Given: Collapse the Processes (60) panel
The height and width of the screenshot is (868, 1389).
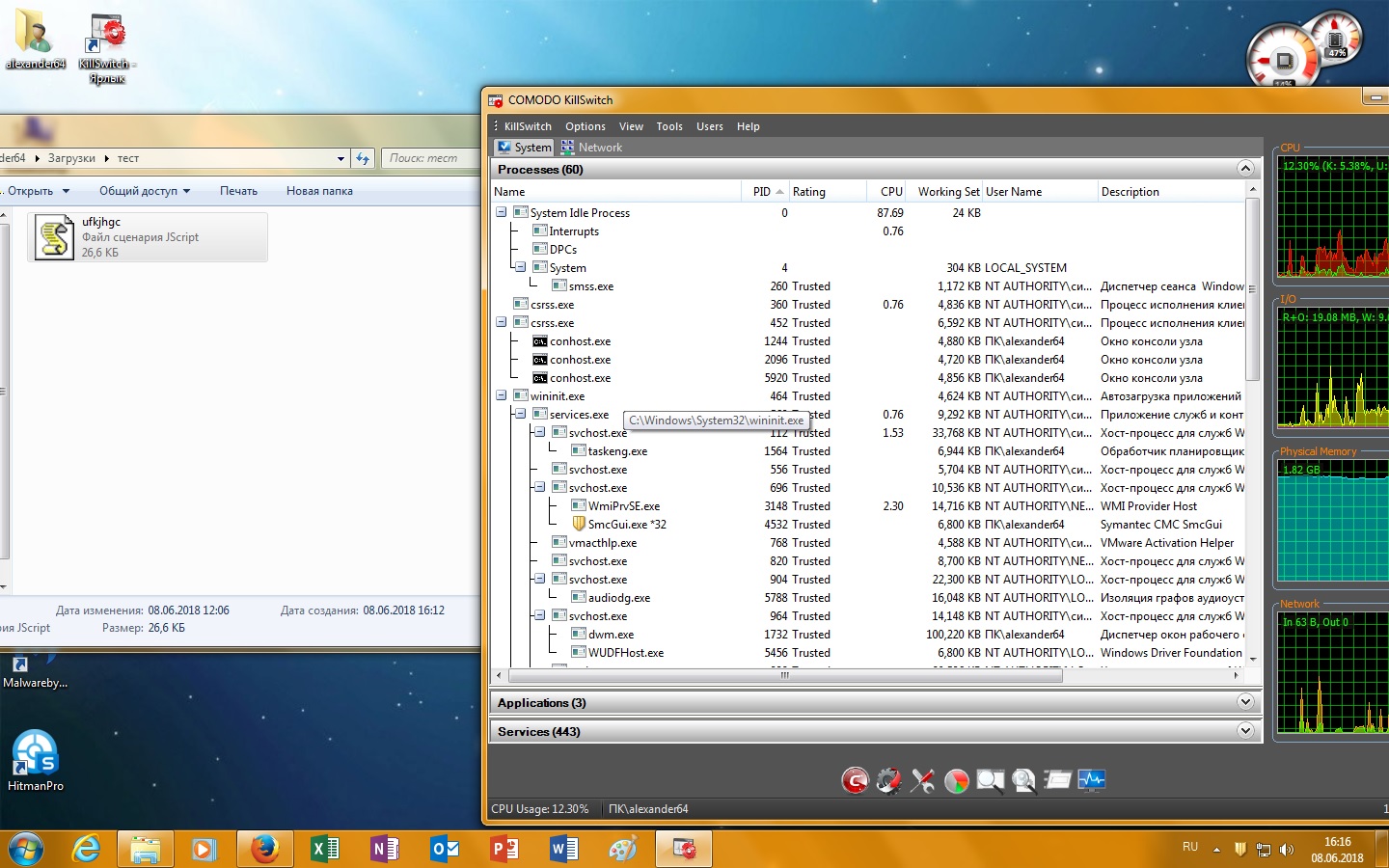Looking at the screenshot, I should [x=1245, y=169].
